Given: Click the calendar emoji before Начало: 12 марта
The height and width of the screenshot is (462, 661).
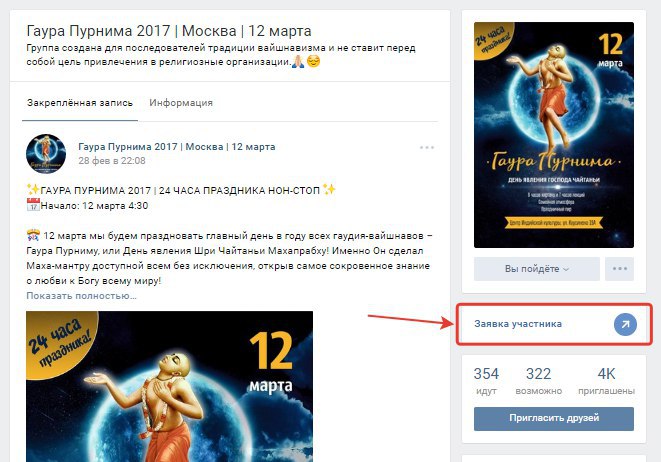Looking at the screenshot, I should [x=33, y=205].
